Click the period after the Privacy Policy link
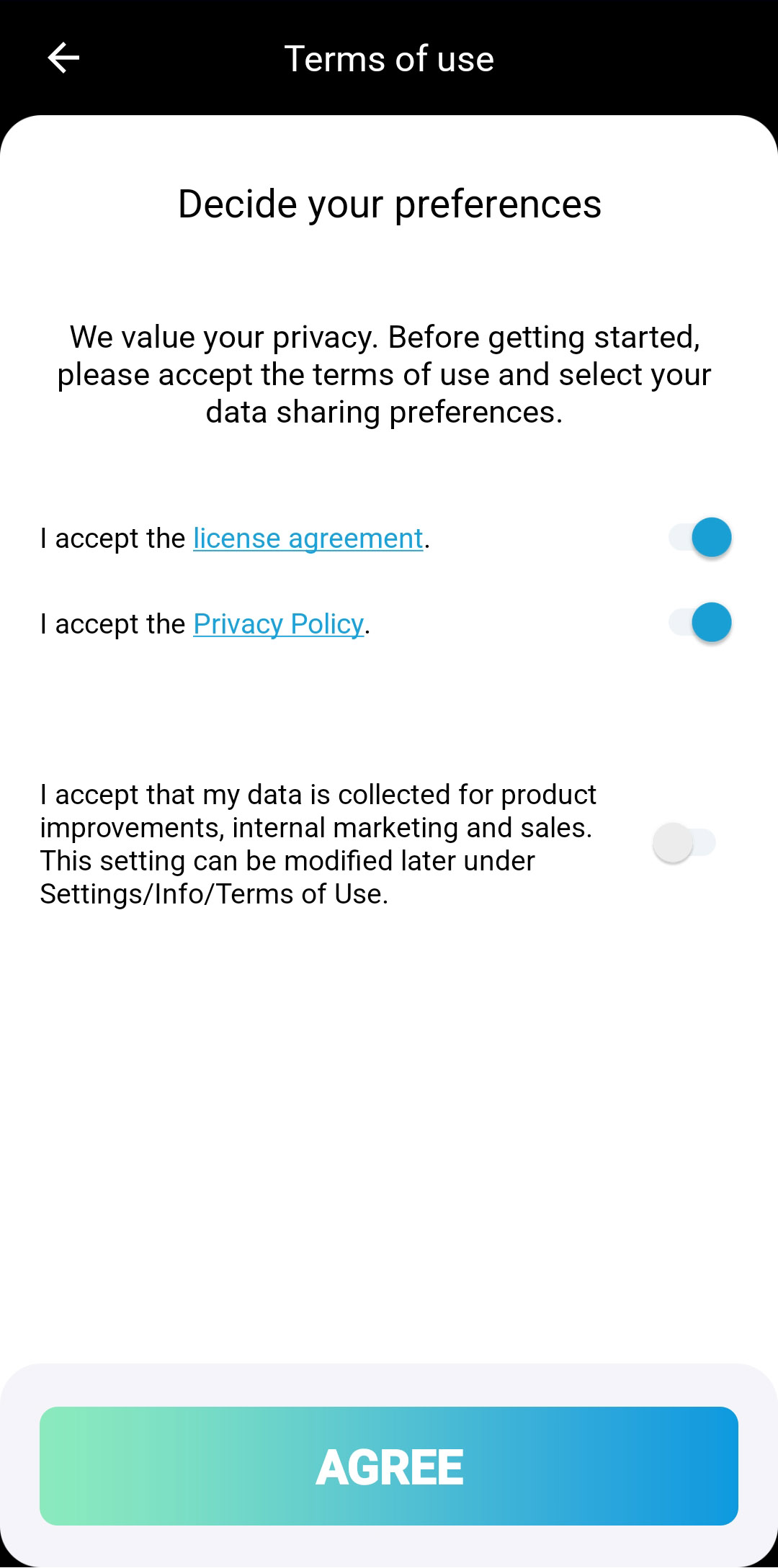Image resolution: width=778 pixels, height=1568 pixels. 367,626
